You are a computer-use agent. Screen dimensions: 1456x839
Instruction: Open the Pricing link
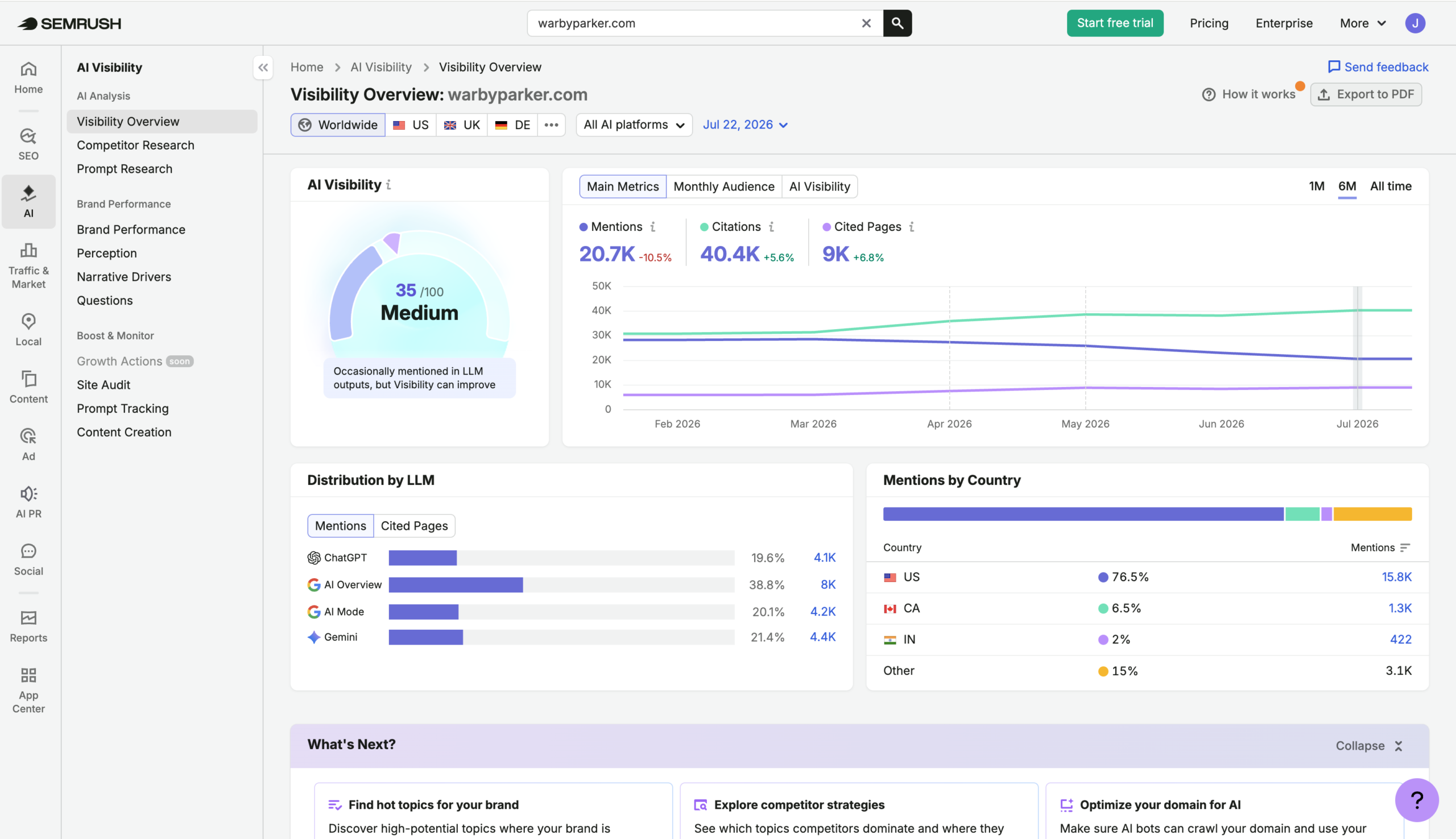pyautogui.click(x=1209, y=23)
